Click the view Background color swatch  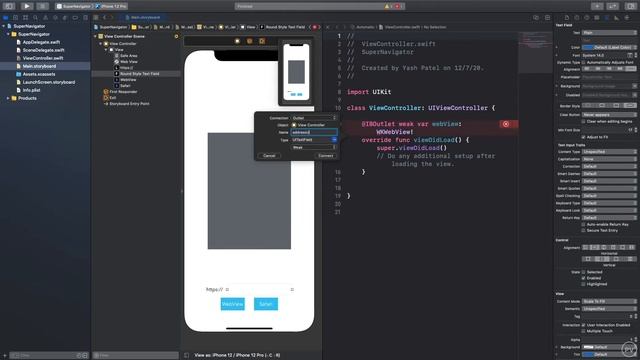click(588, 347)
